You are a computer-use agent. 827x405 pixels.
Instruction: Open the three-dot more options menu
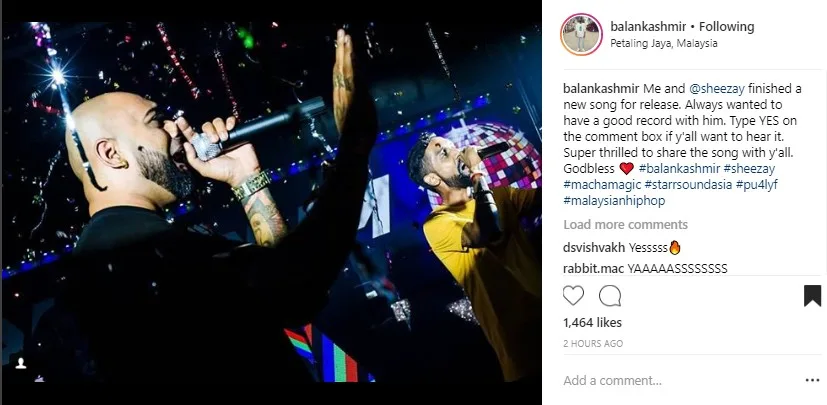point(812,380)
